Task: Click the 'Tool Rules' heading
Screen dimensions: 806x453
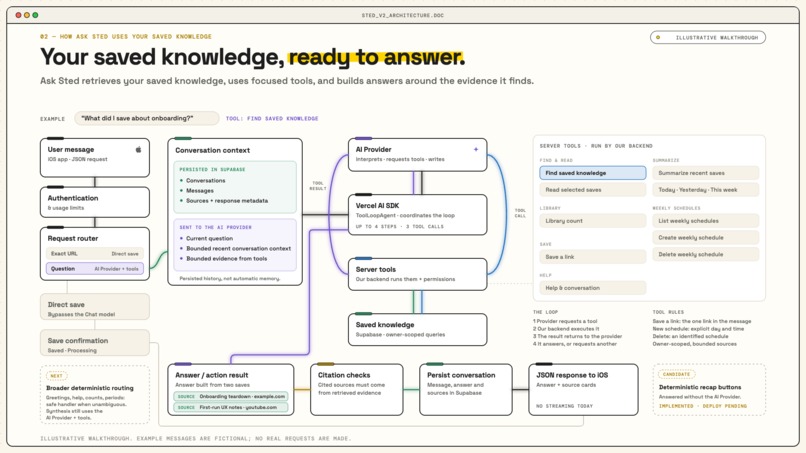Action: click(x=668, y=312)
